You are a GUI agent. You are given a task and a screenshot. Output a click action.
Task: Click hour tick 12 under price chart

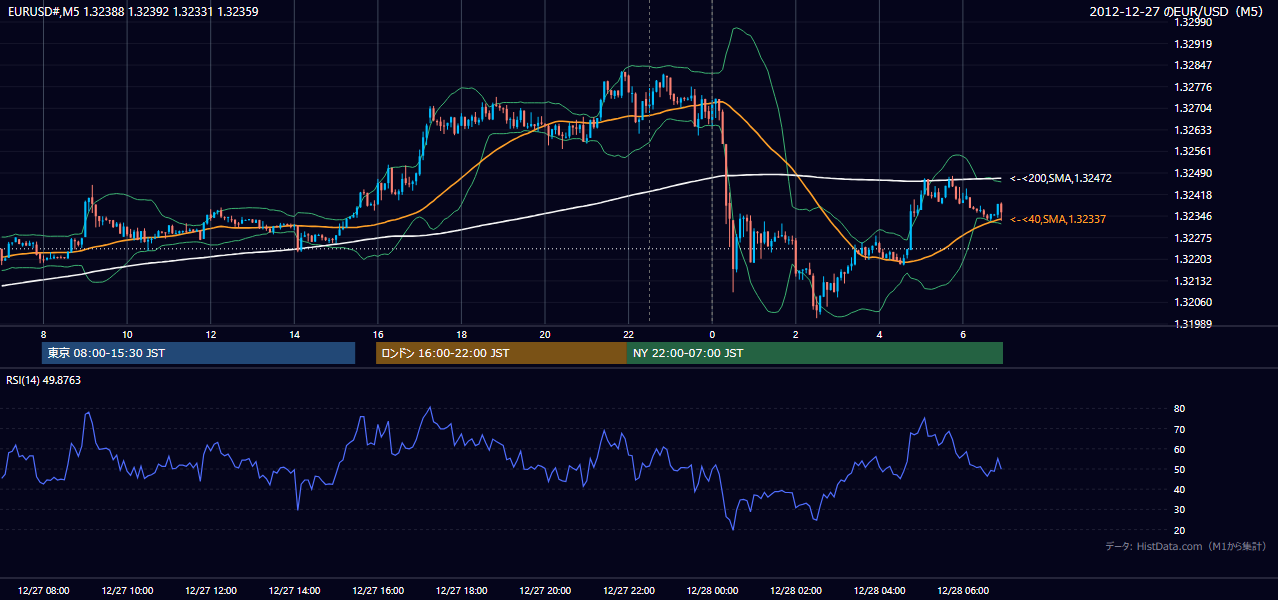coord(211,334)
